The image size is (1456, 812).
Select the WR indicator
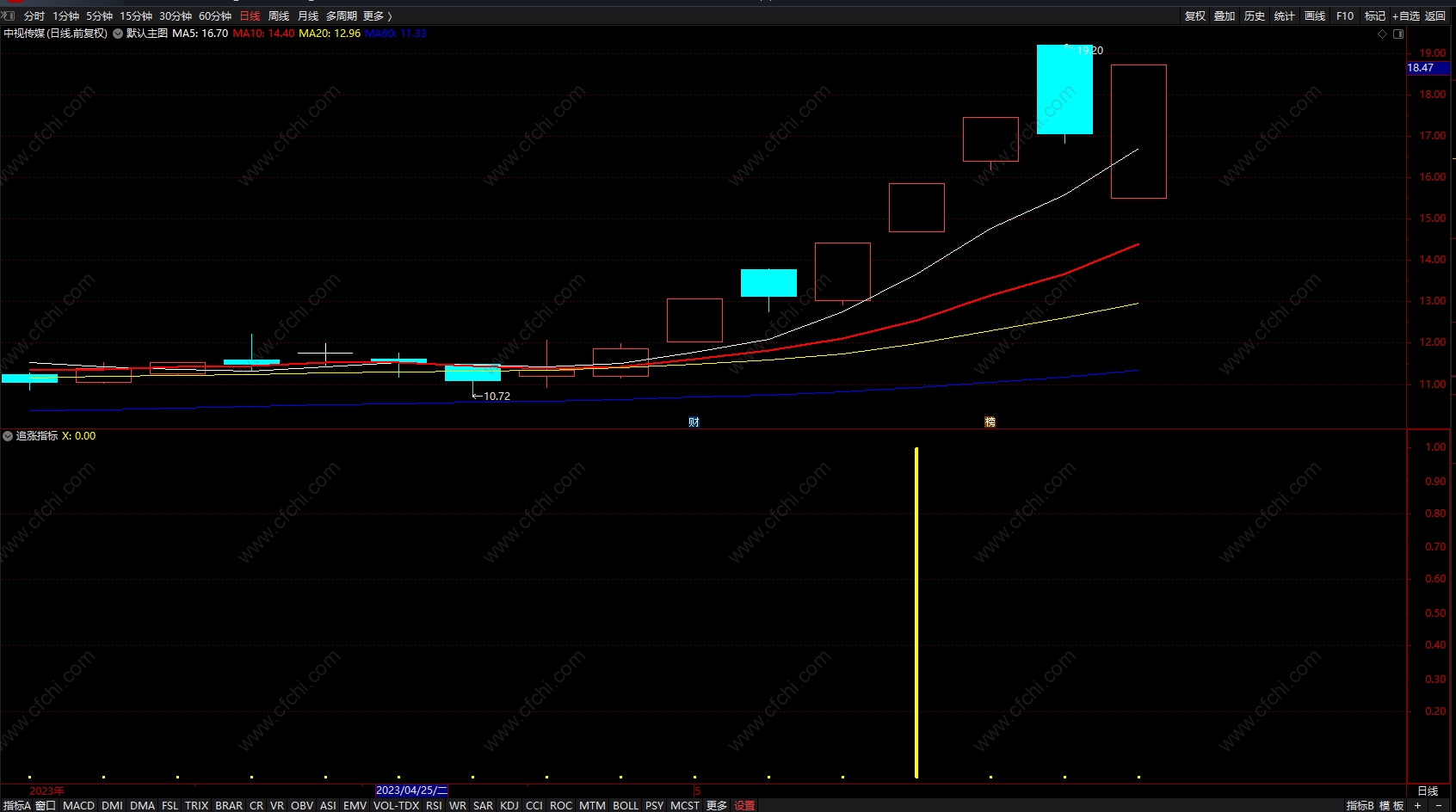(458, 805)
